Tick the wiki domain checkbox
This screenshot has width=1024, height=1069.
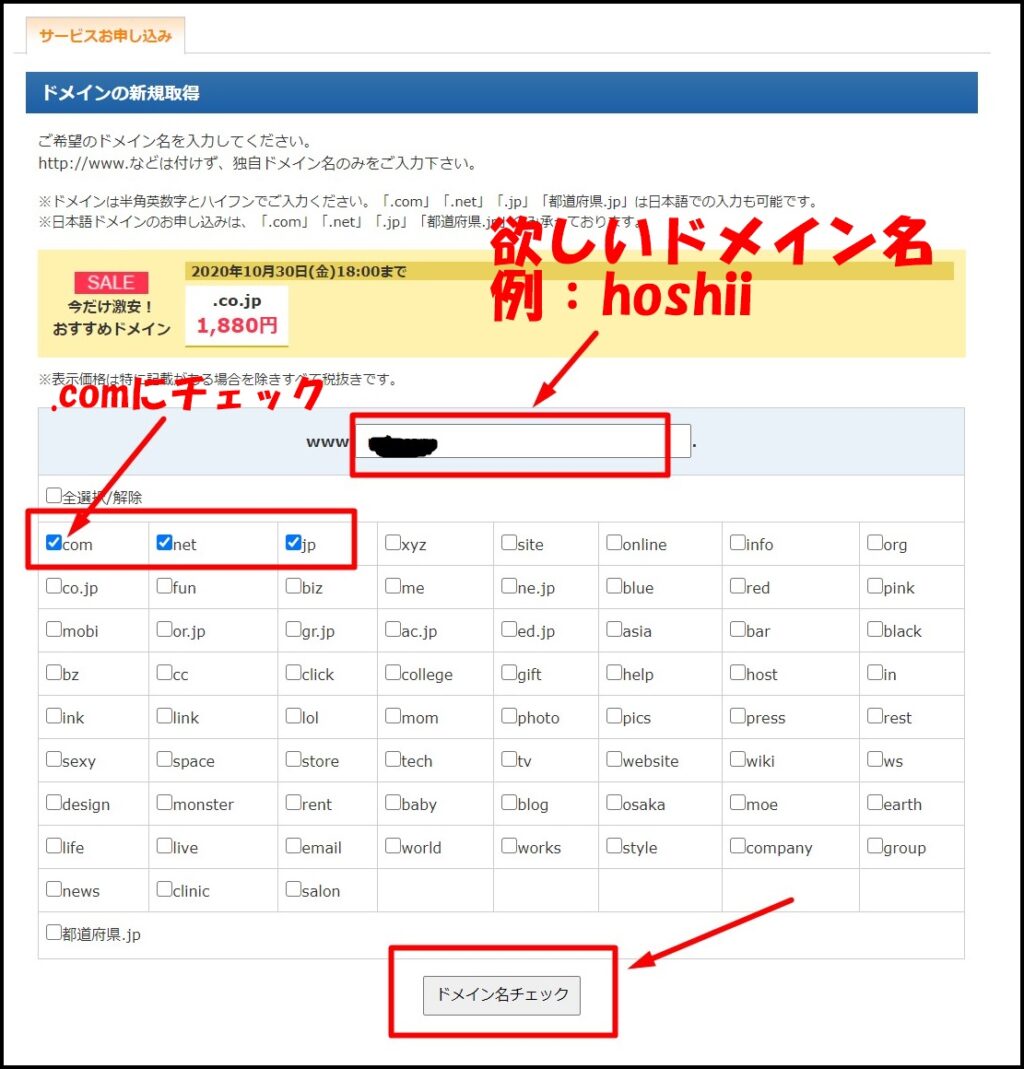738,759
